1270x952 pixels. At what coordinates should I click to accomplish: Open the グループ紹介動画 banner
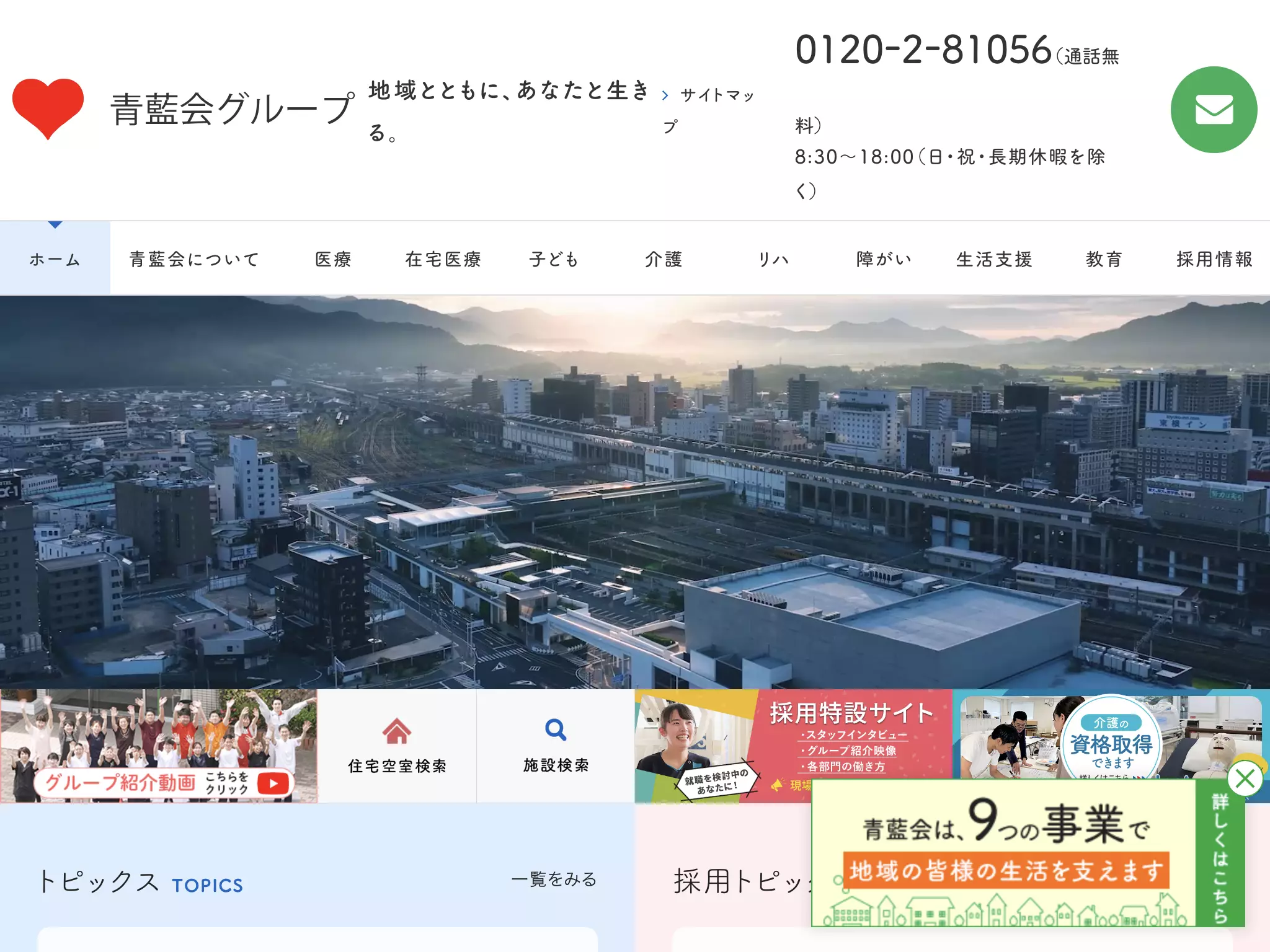pyautogui.click(x=159, y=746)
